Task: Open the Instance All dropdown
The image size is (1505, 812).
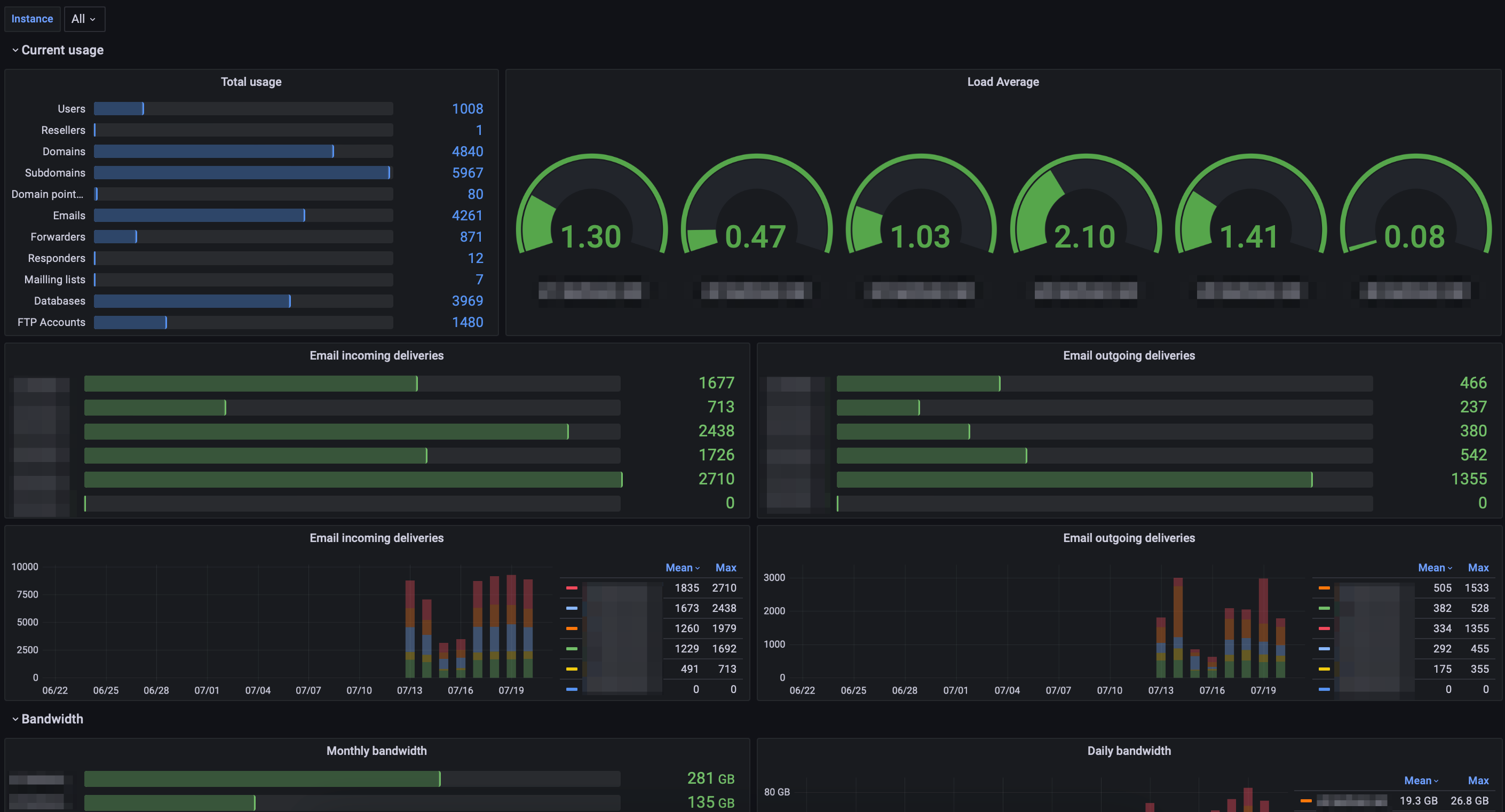Action: click(x=84, y=19)
